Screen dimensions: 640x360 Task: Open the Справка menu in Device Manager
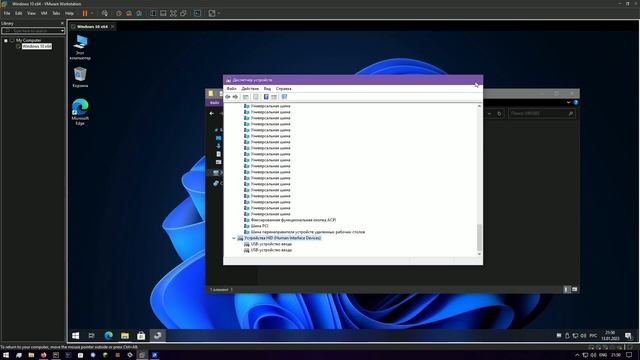tap(284, 89)
